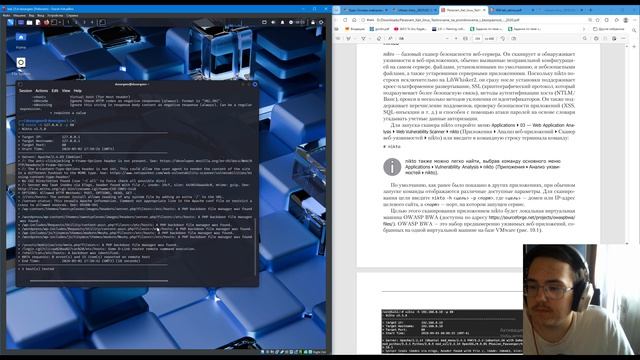The width and height of the screenshot is (640, 360).
Task: Click the PDF search icon
Action: [584, 38]
